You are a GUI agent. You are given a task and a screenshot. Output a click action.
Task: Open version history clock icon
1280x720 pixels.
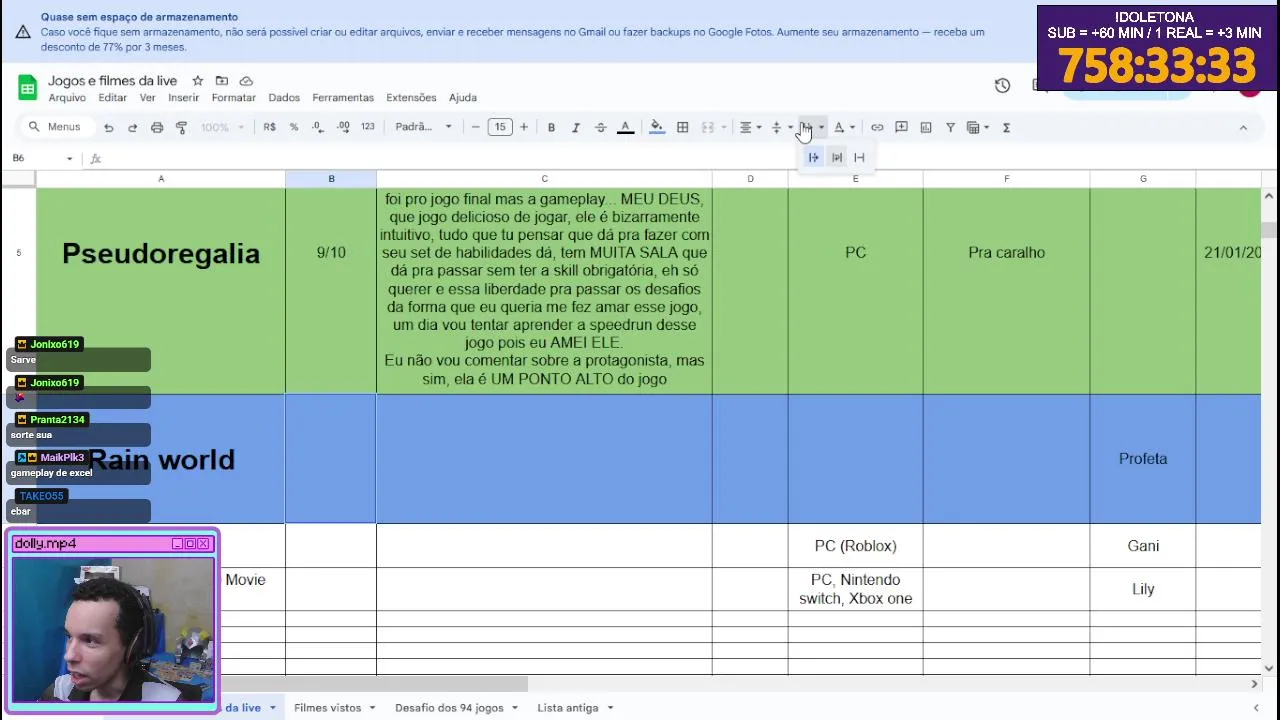coord(1002,86)
